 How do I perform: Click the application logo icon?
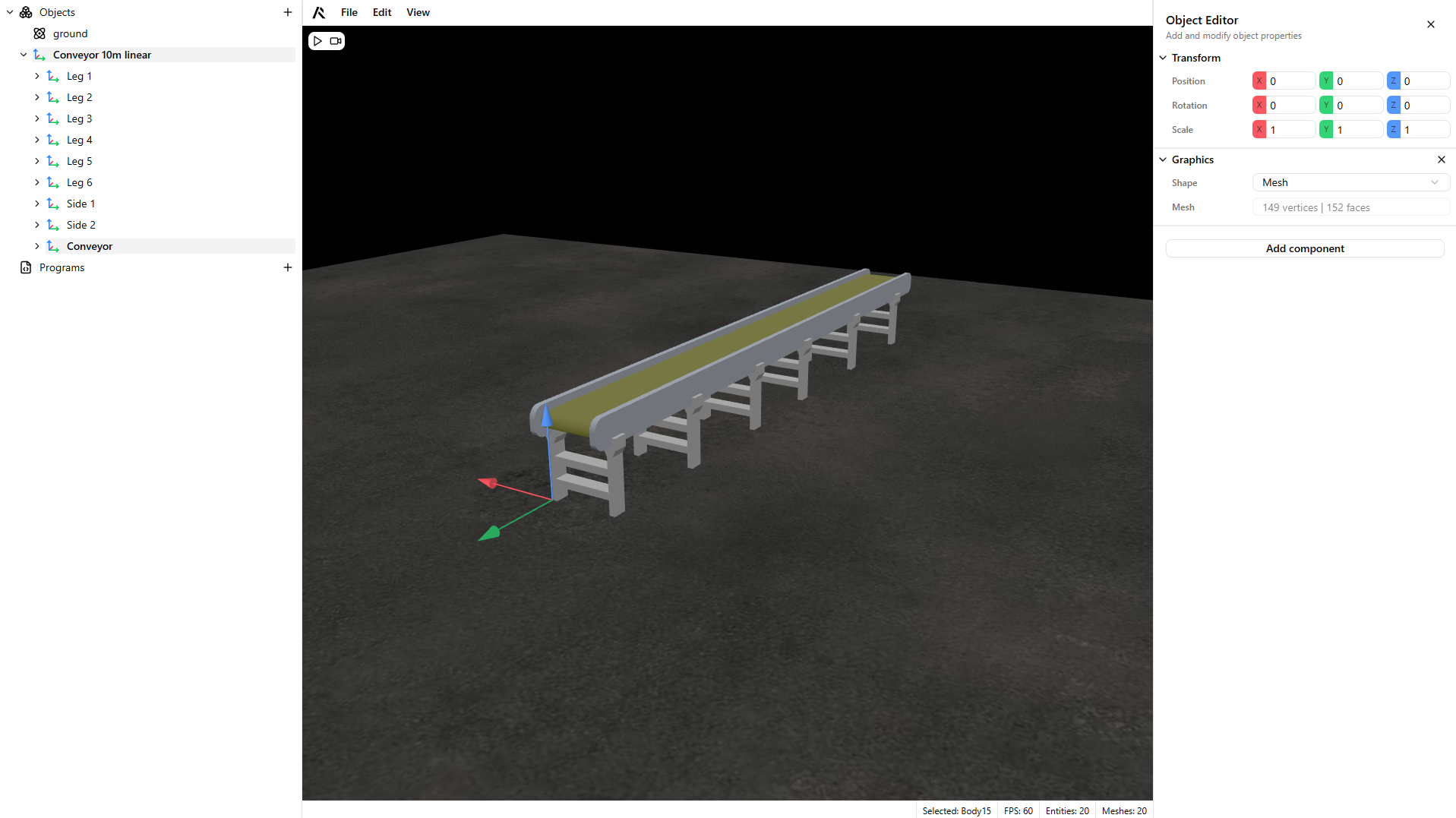[x=319, y=12]
